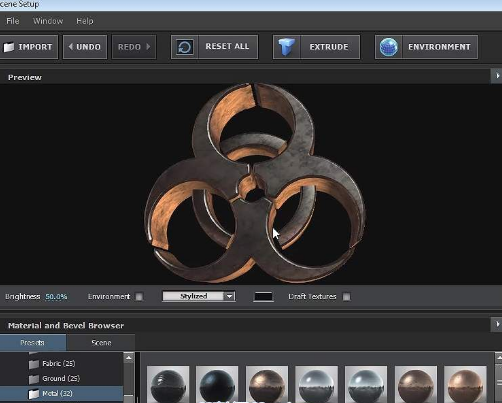
Task: Collapse the Material and Bevel Browser arrow
Action: click(x=497, y=324)
